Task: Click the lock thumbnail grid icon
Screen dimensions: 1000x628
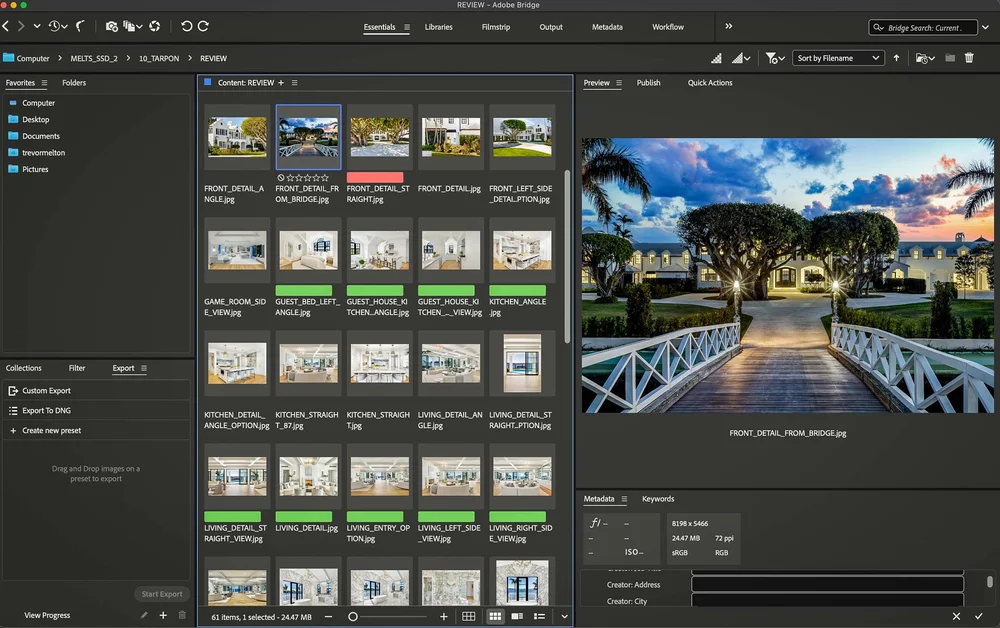Action: pyautogui.click(x=468, y=617)
